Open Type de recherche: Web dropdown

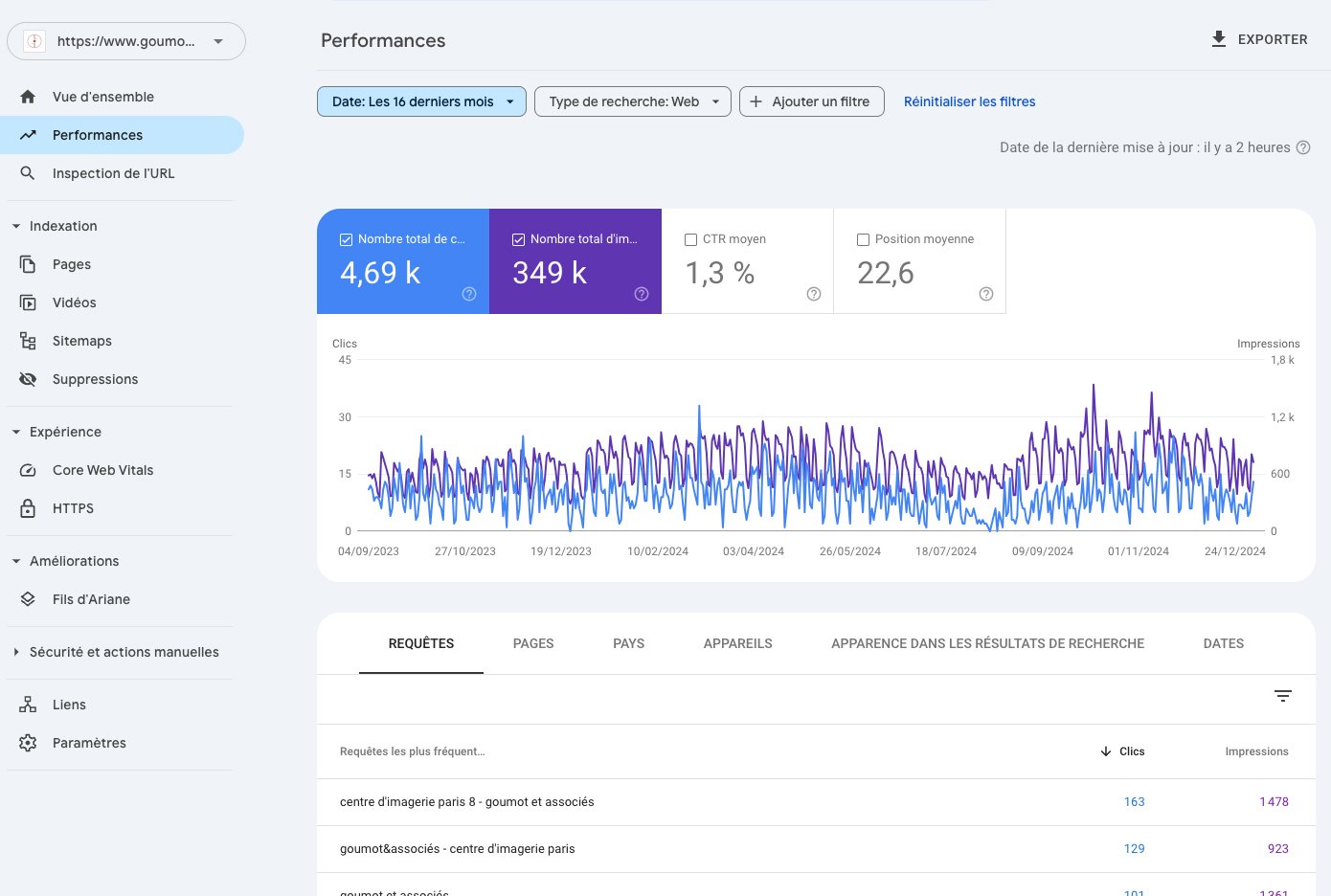click(x=633, y=101)
